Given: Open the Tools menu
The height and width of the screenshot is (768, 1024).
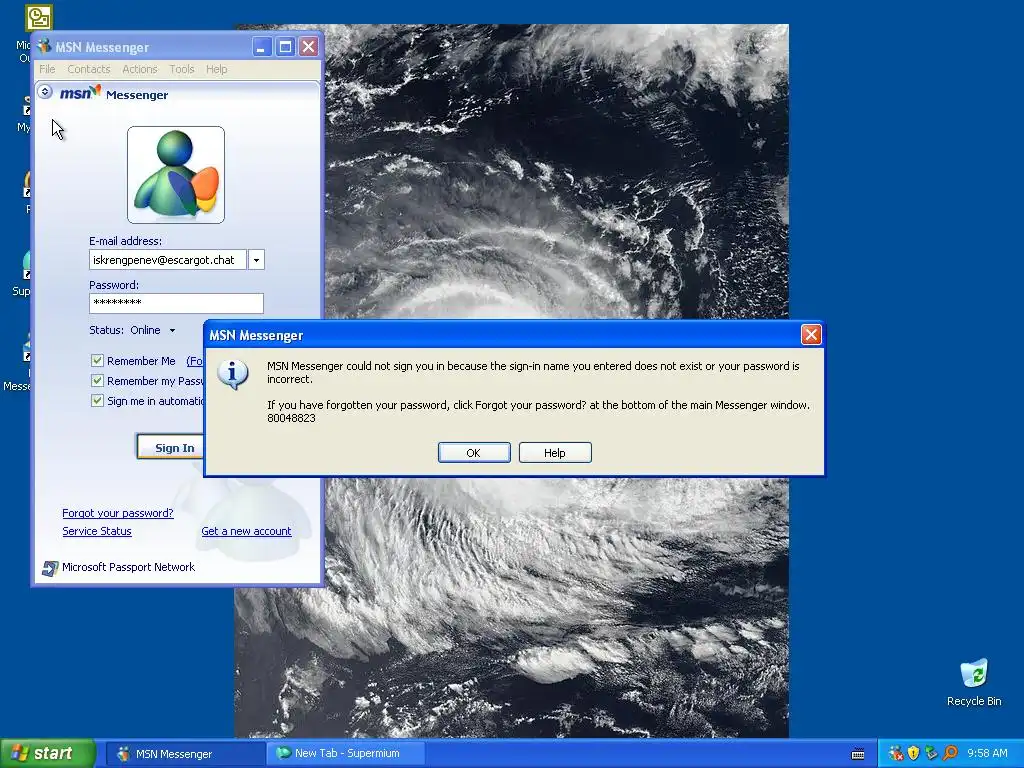Looking at the screenshot, I should pos(182,69).
